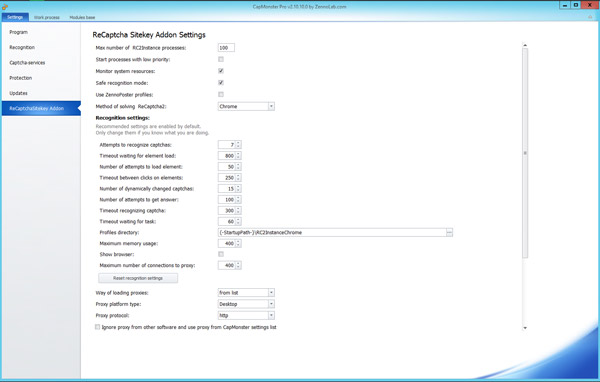Viewport: 600px width, 382px height.
Task: Click the collapse ribbon arrow at top right
Action: [590, 17]
